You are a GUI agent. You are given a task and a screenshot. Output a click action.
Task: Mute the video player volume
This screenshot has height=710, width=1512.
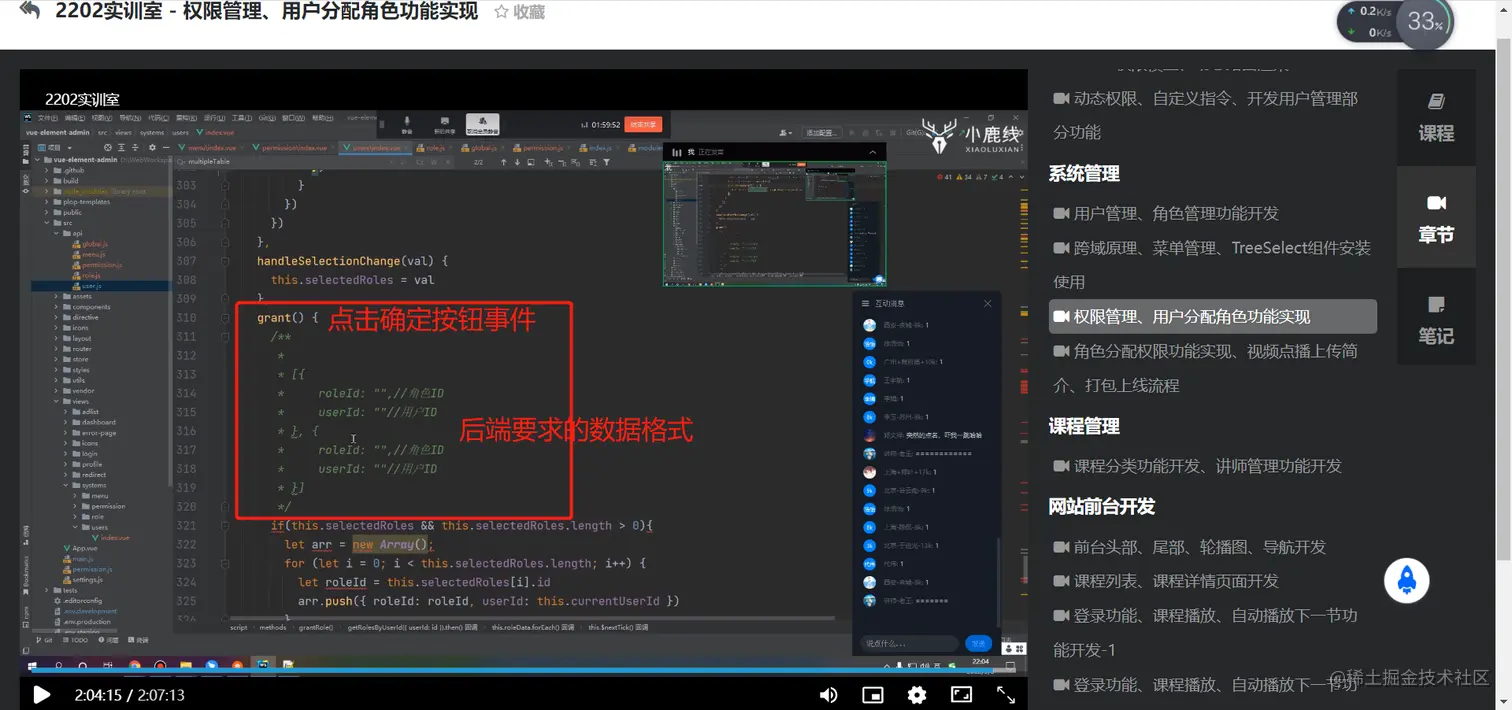click(x=828, y=694)
